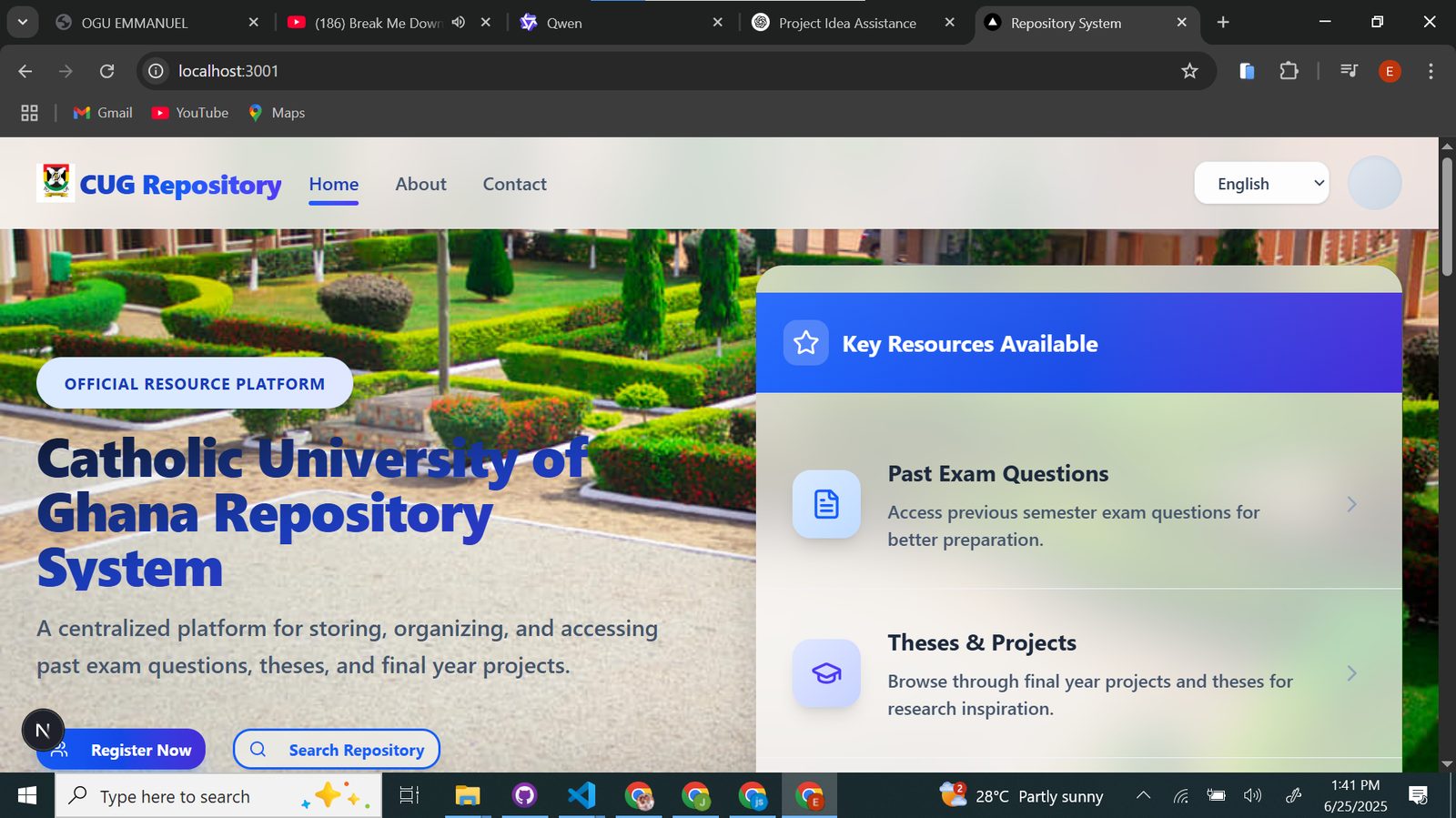Go to the Contact page

(x=514, y=184)
